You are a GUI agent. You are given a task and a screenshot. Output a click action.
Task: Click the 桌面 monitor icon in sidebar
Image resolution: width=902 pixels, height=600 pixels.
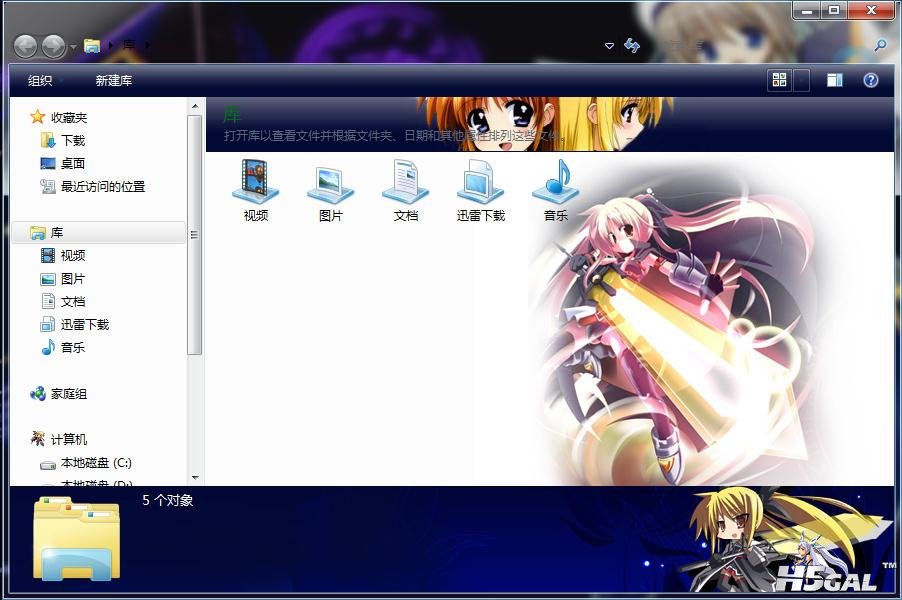click(x=48, y=163)
